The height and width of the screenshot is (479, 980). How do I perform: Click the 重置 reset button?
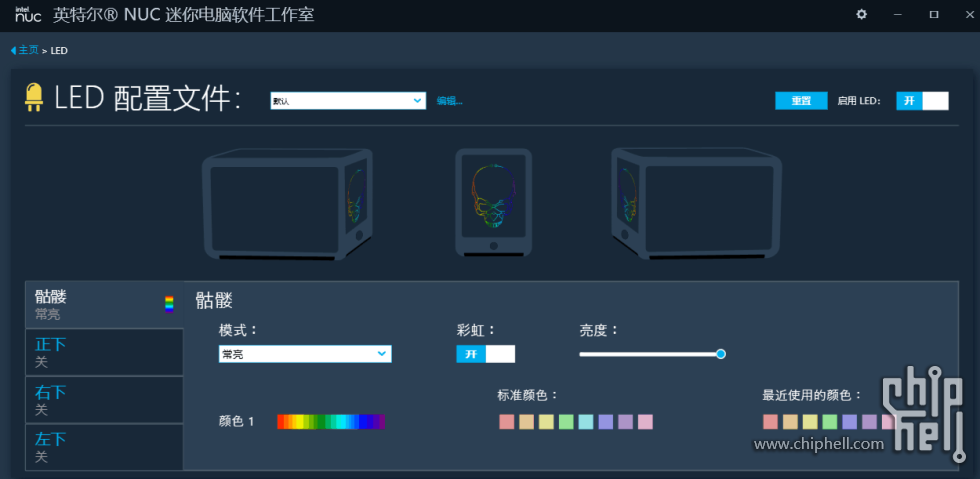coord(801,101)
